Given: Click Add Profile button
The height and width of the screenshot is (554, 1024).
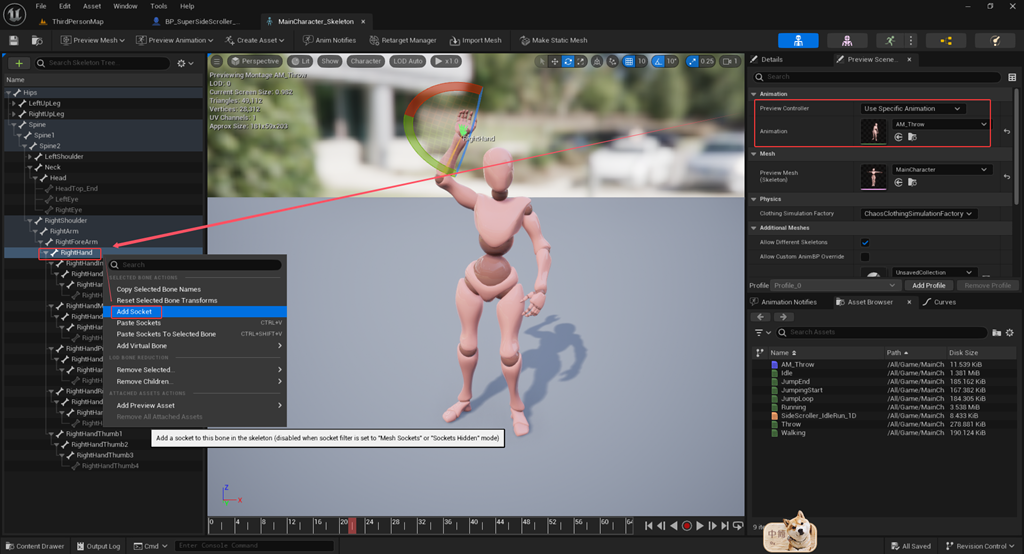Looking at the screenshot, I should [928, 285].
